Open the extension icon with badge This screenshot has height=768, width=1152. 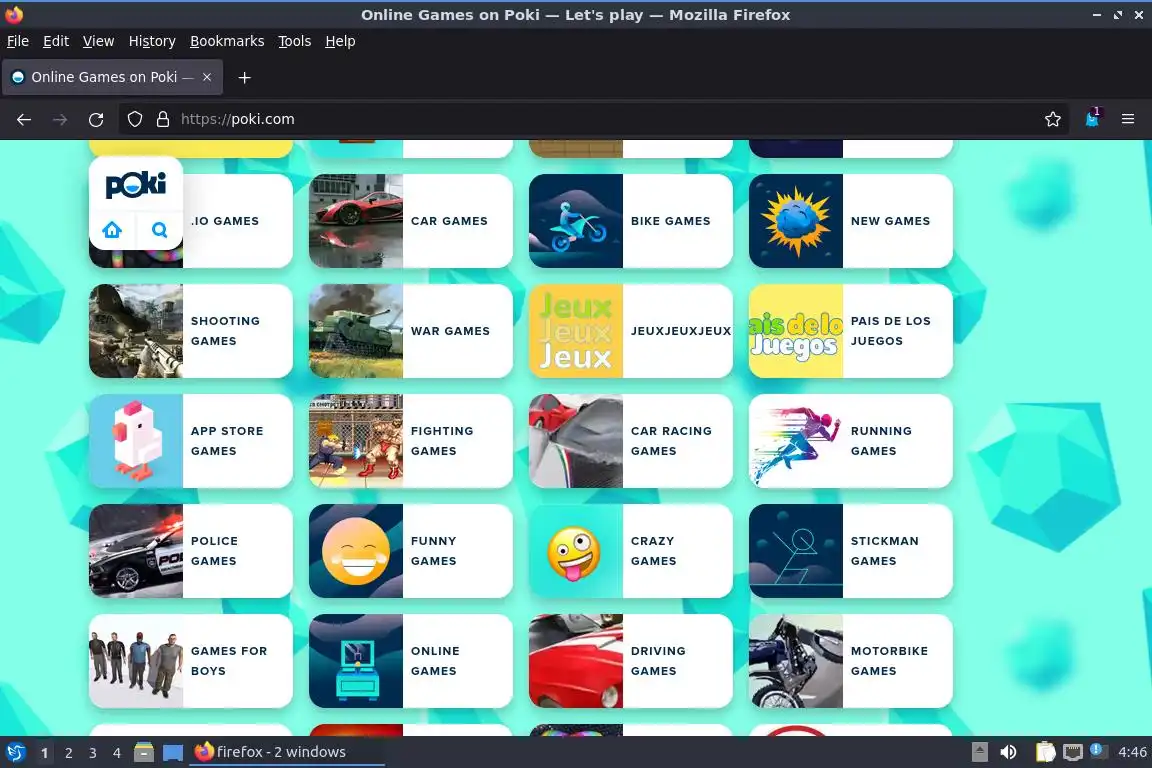(x=1092, y=118)
